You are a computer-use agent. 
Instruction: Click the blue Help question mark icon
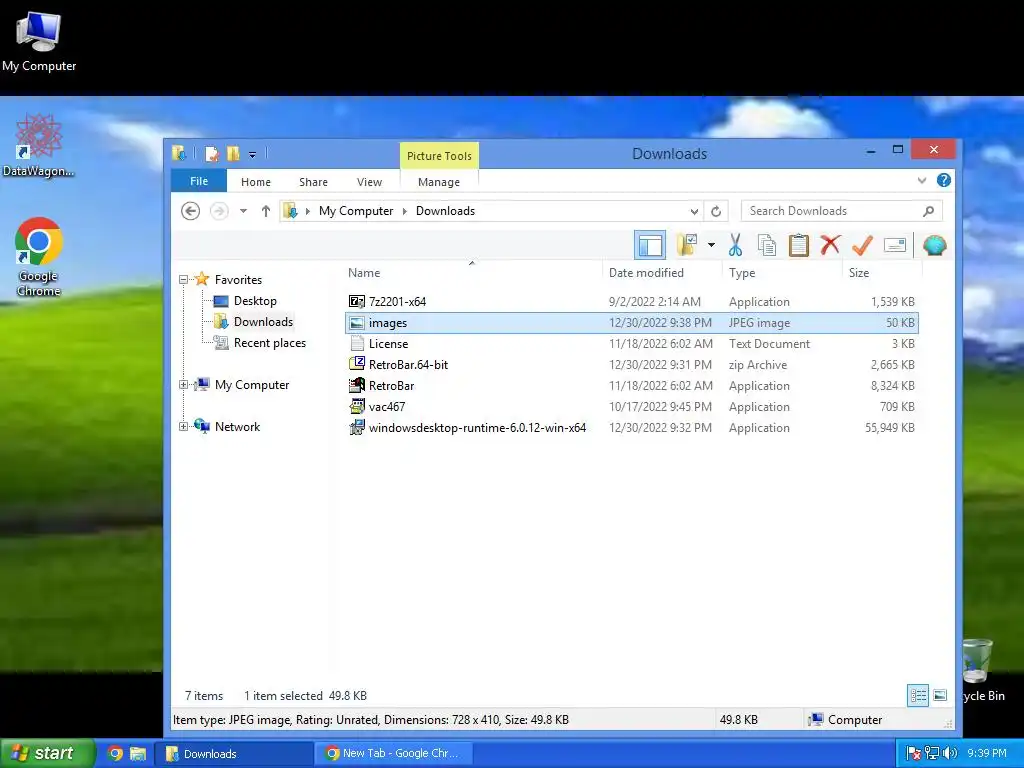tap(944, 180)
